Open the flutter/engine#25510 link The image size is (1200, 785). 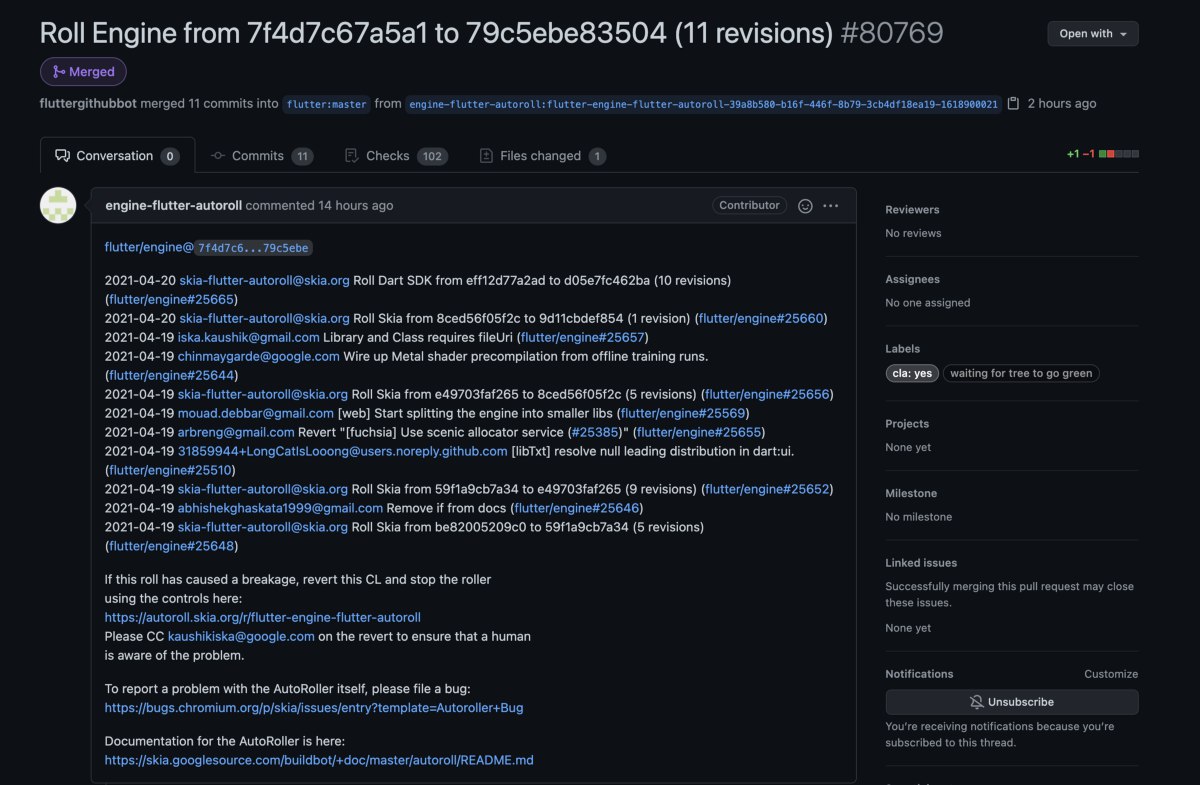[x=171, y=470]
